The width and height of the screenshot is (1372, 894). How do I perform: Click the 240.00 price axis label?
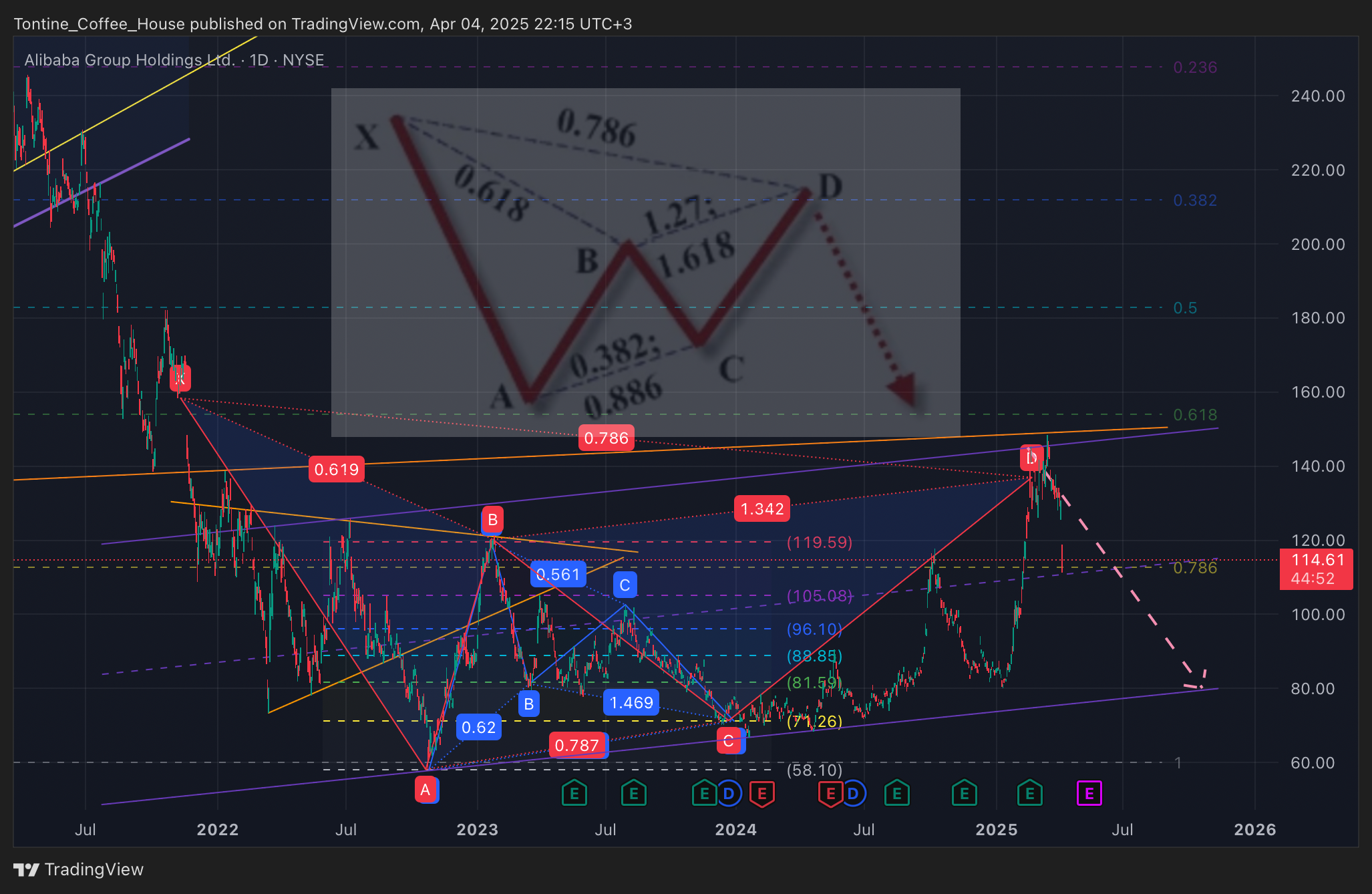[x=1318, y=96]
